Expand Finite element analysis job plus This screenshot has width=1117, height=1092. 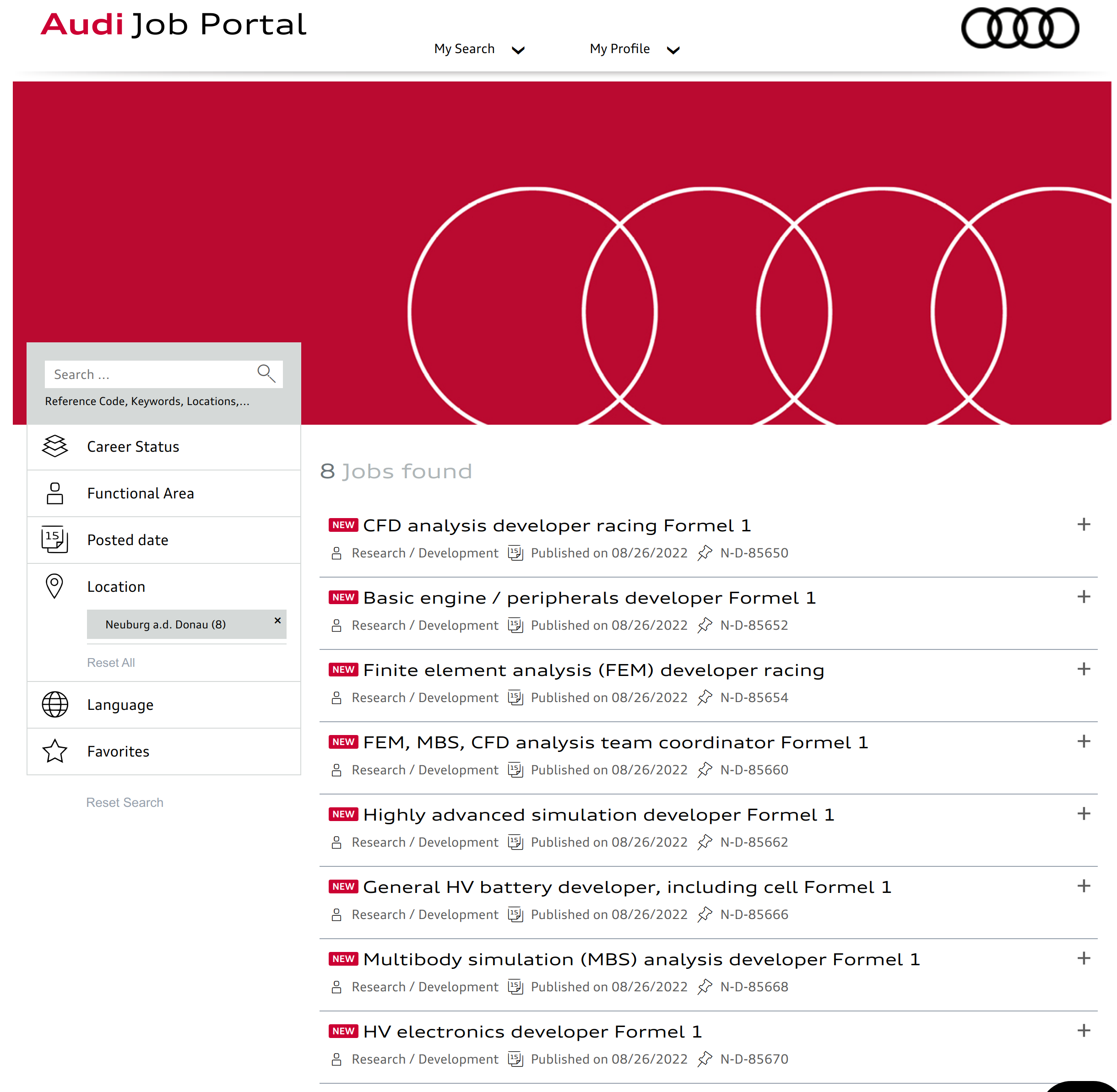(1084, 669)
